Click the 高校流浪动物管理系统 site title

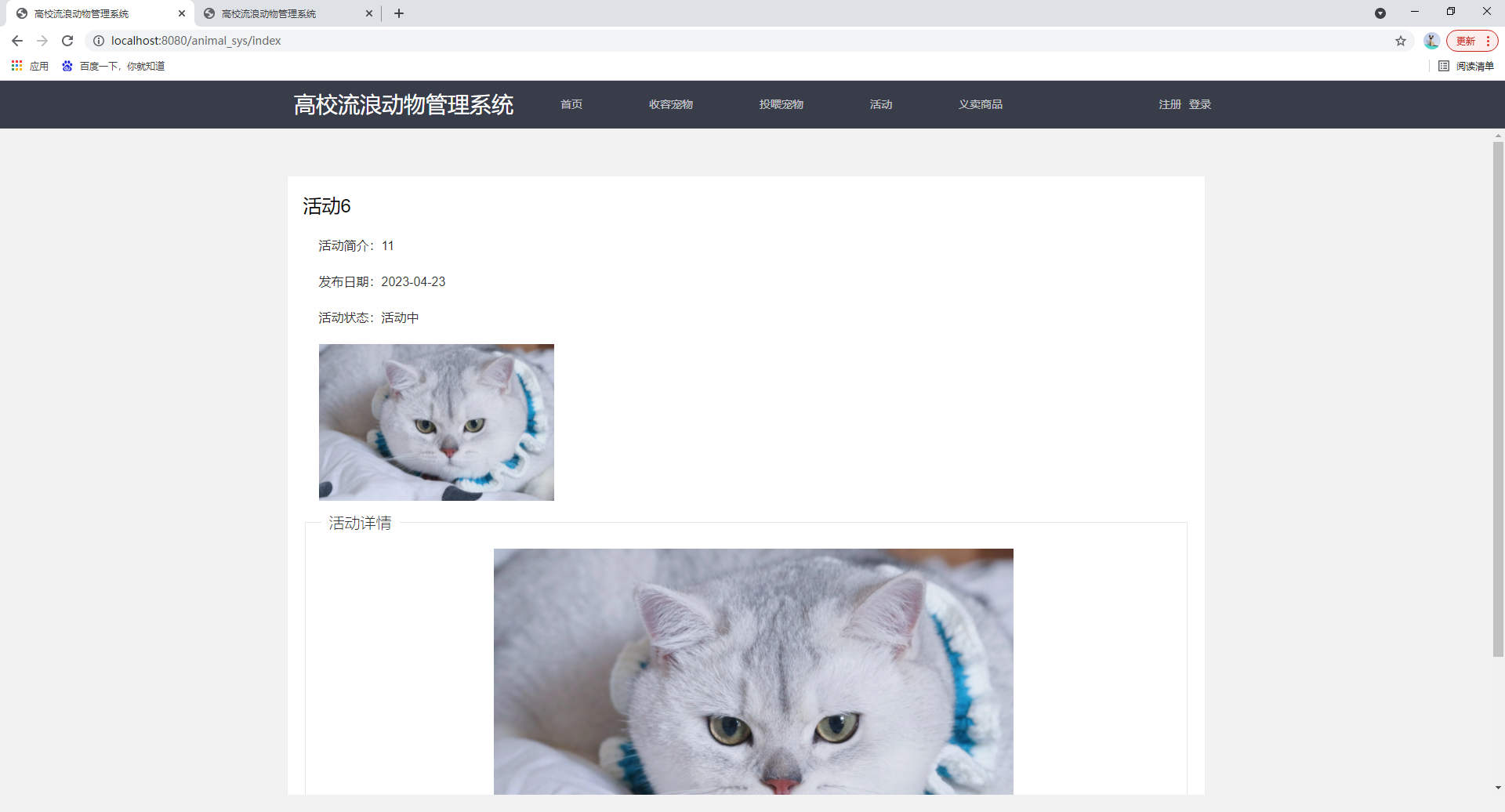(x=404, y=104)
